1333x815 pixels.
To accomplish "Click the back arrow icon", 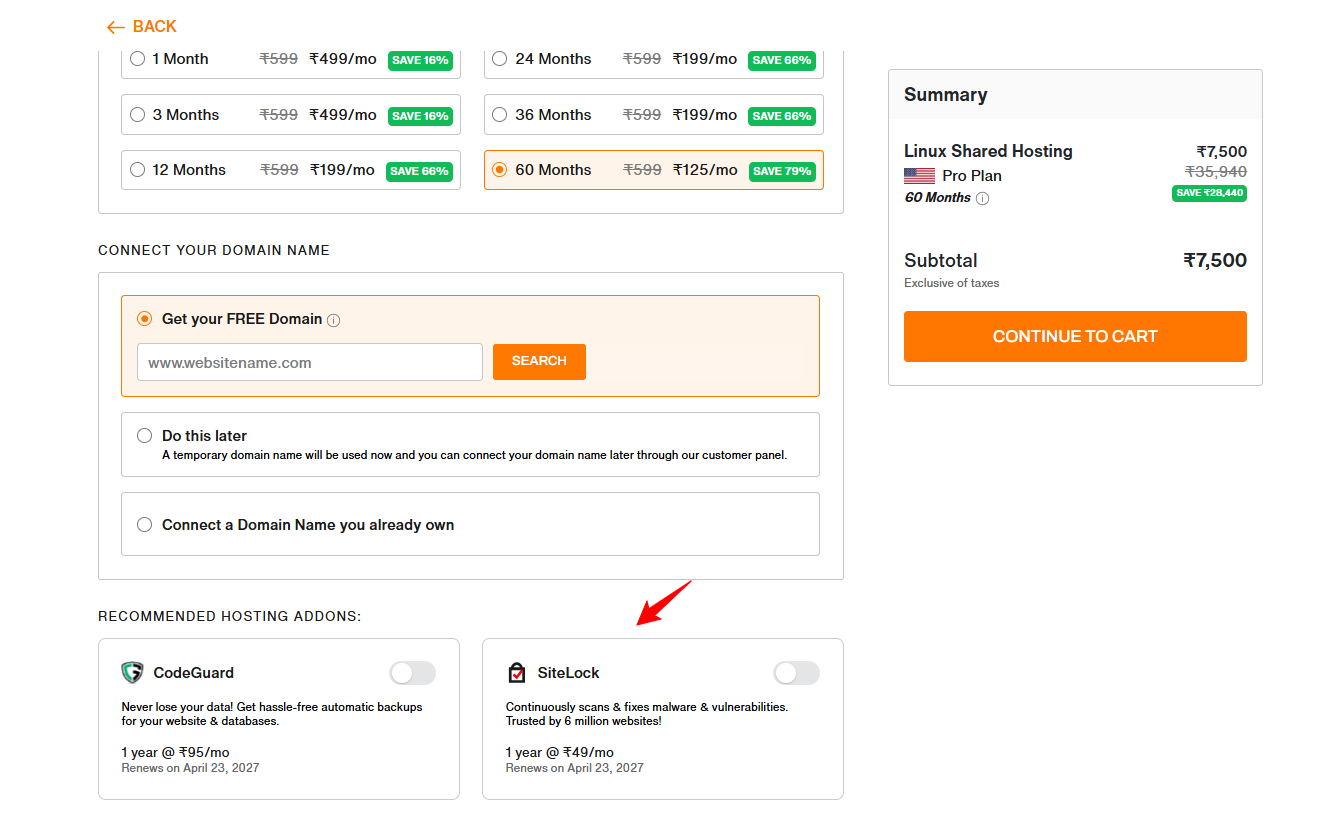I will [x=116, y=27].
